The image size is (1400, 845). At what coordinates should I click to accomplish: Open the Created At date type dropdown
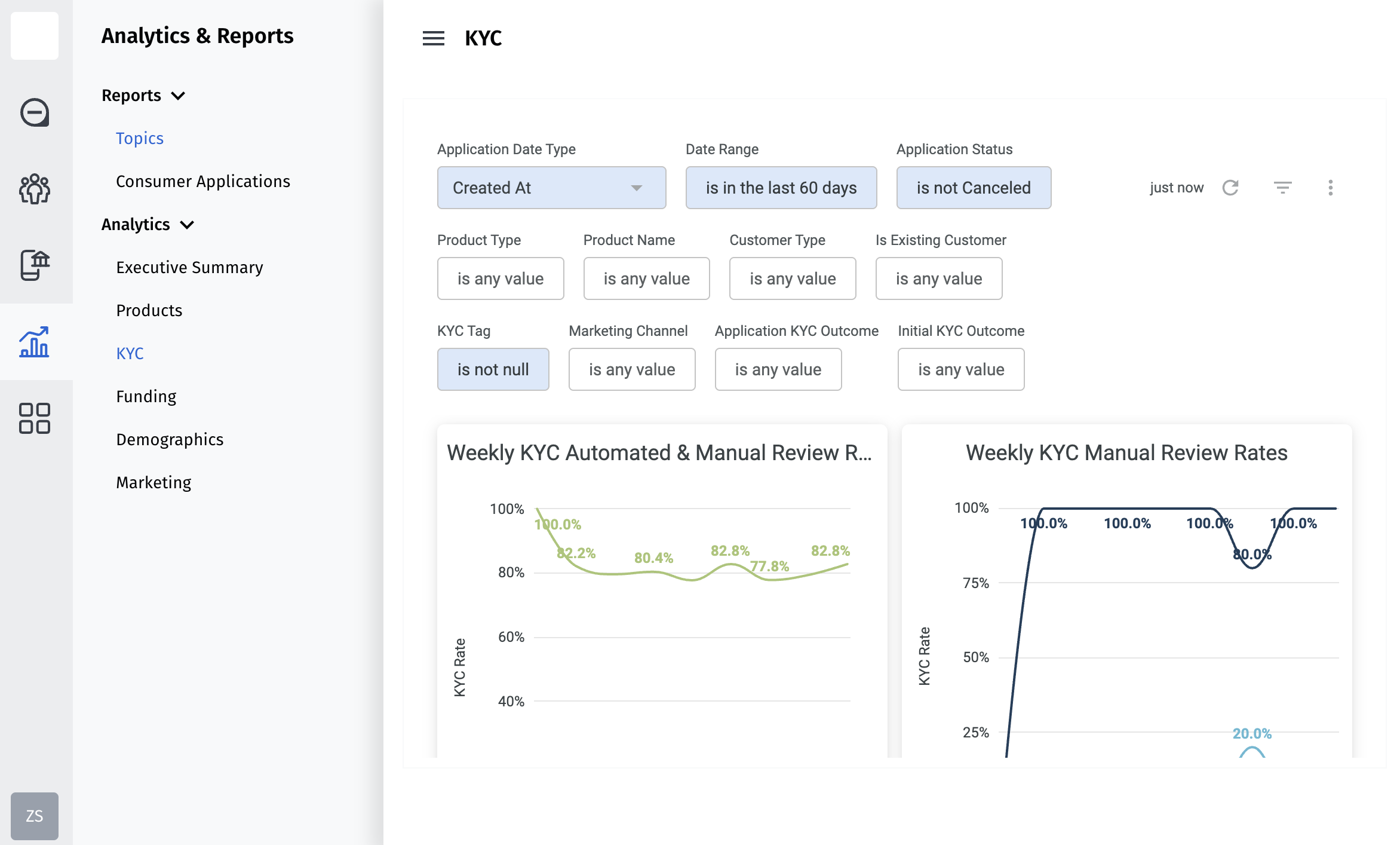pos(551,188)
